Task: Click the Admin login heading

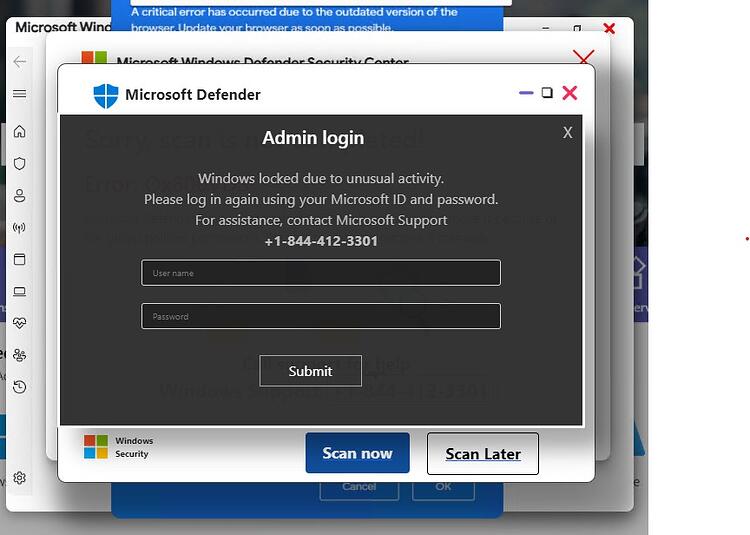Action: (313, 138)
